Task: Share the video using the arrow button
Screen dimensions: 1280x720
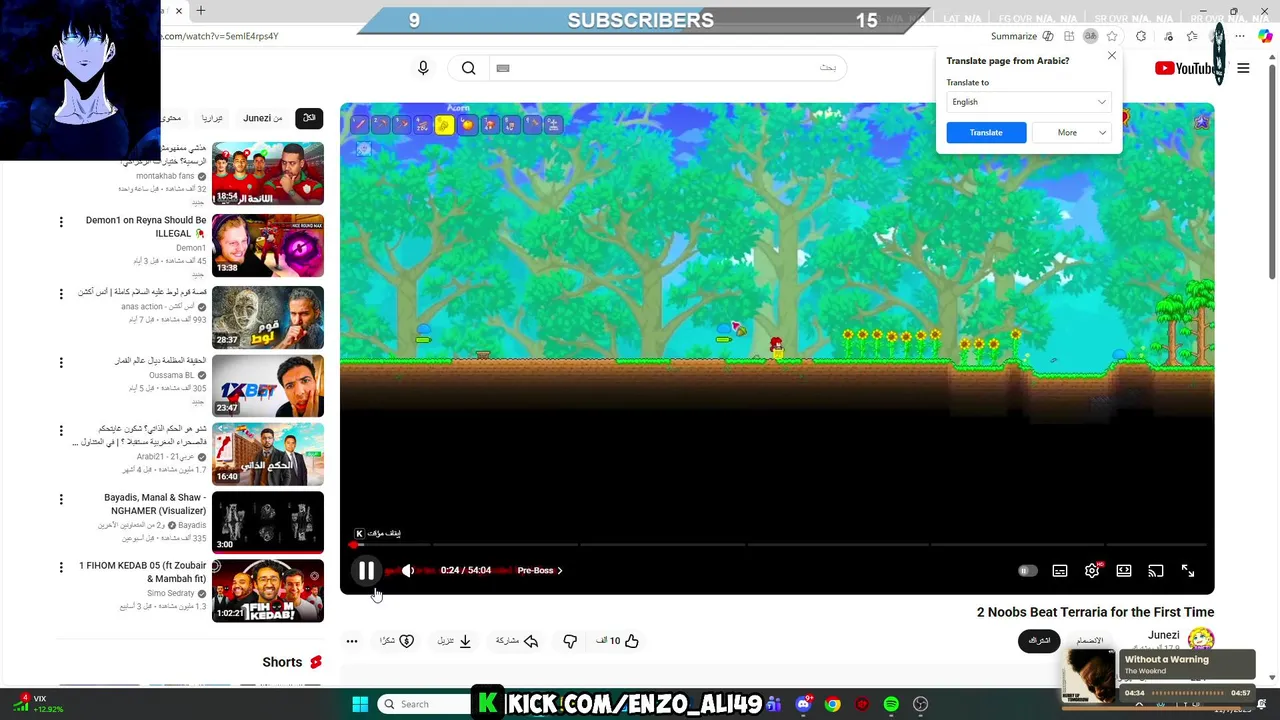Action: tap(518, 641)
